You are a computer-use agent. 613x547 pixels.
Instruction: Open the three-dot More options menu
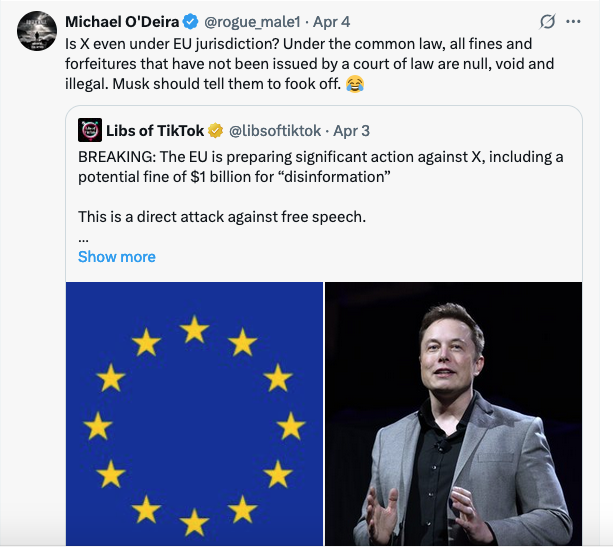(573, 21)
